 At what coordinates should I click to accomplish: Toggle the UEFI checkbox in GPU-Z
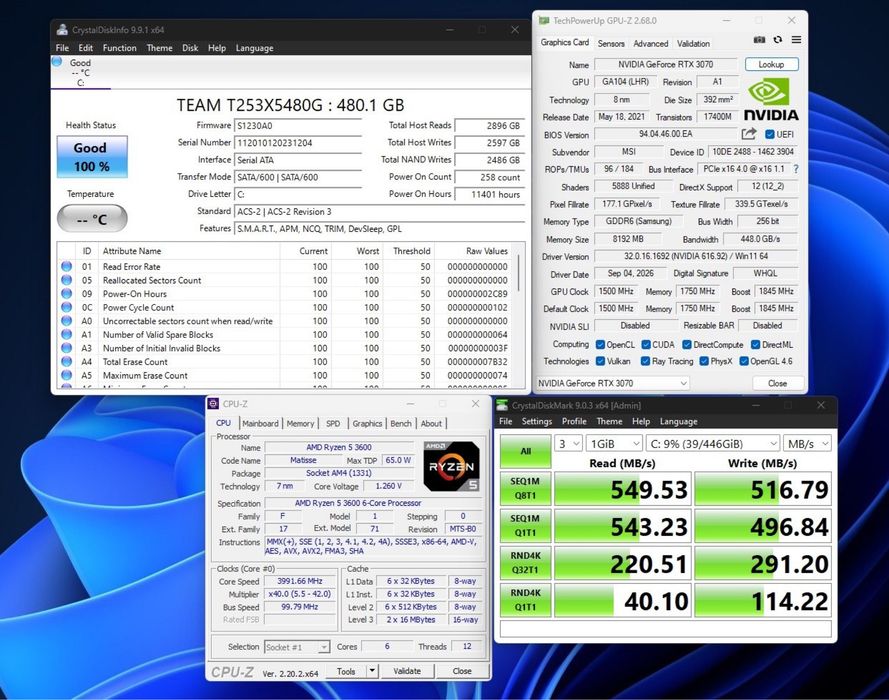pyautogui.click(x=769, y=134)
